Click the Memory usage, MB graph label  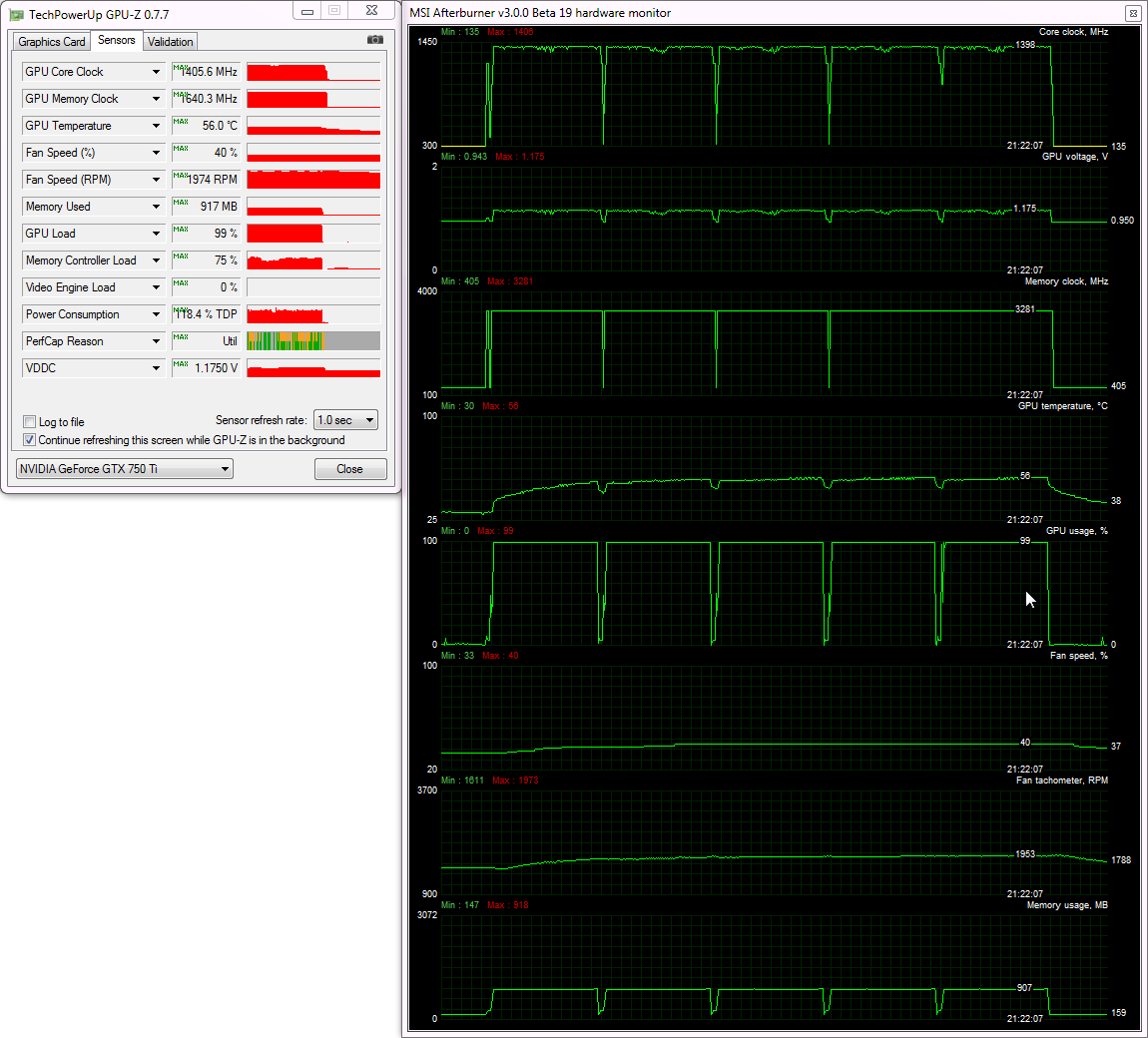click(1067, 905)
